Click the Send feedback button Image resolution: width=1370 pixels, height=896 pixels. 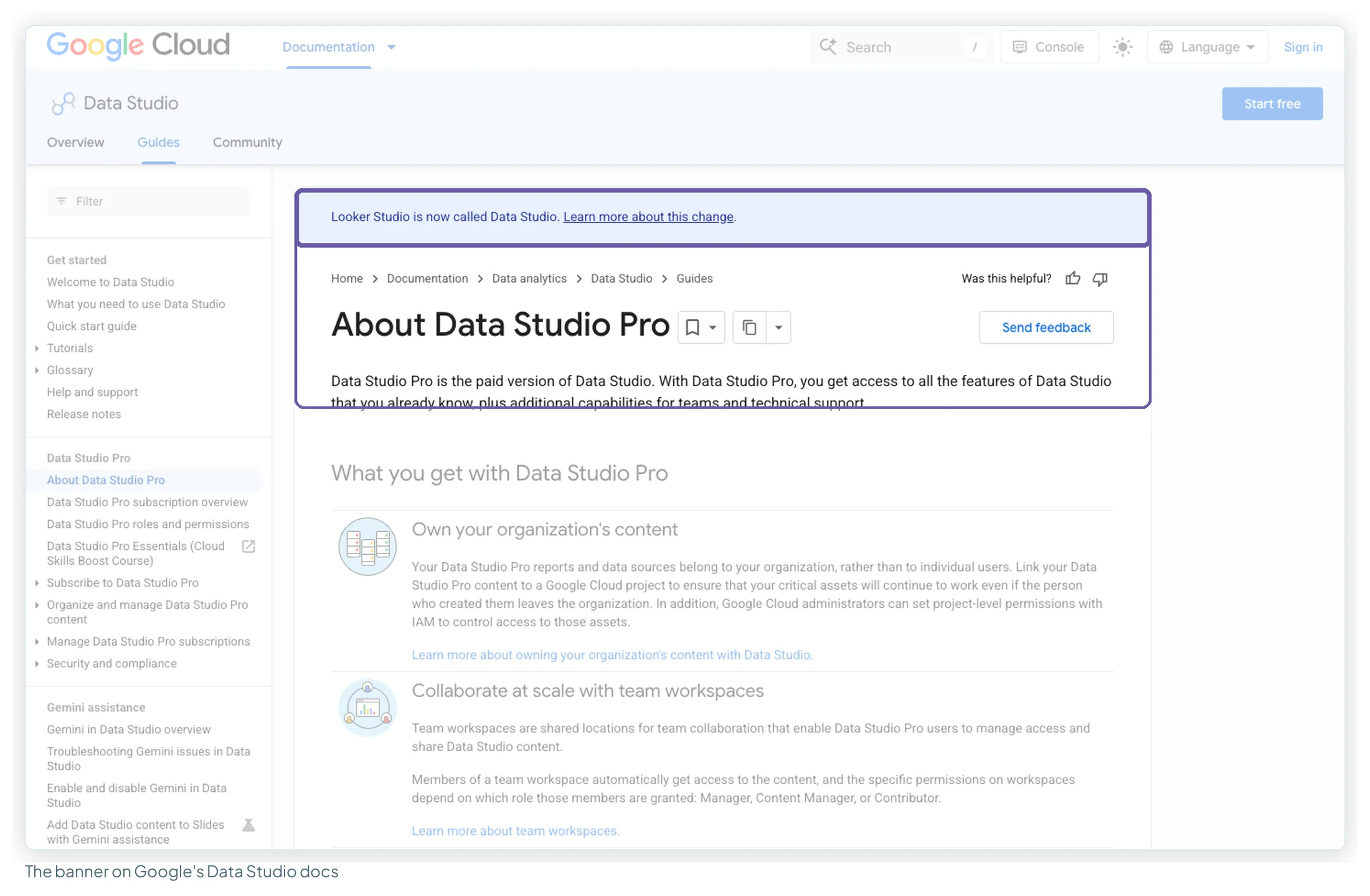pos(1046,328)
